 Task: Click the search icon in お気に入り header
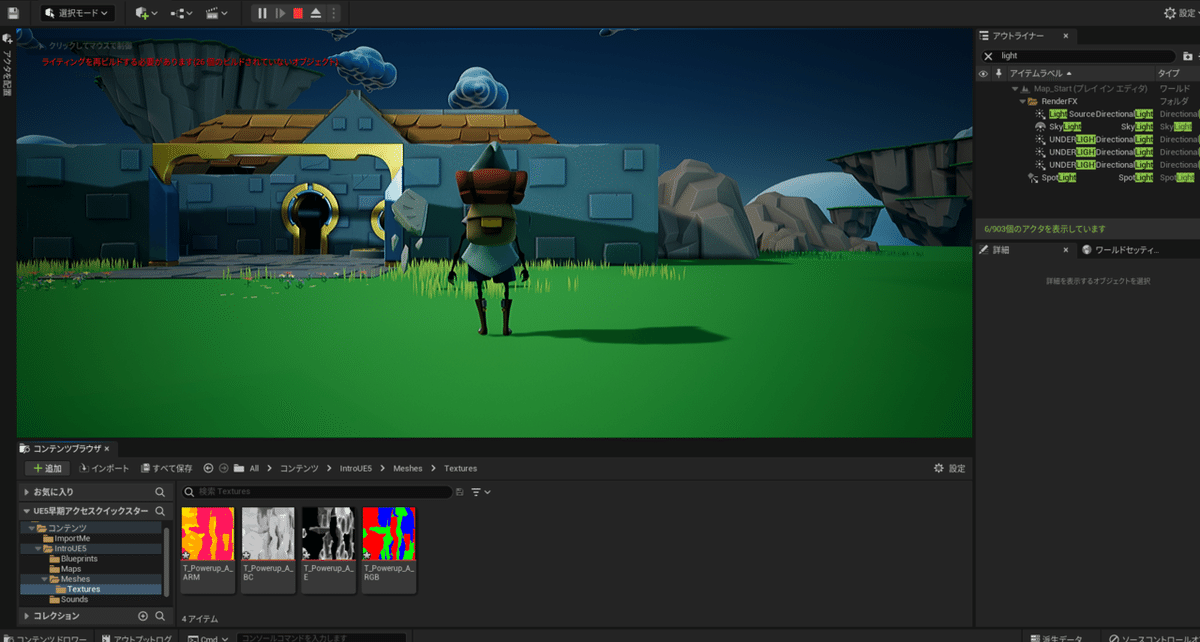(x=160, y=492)
